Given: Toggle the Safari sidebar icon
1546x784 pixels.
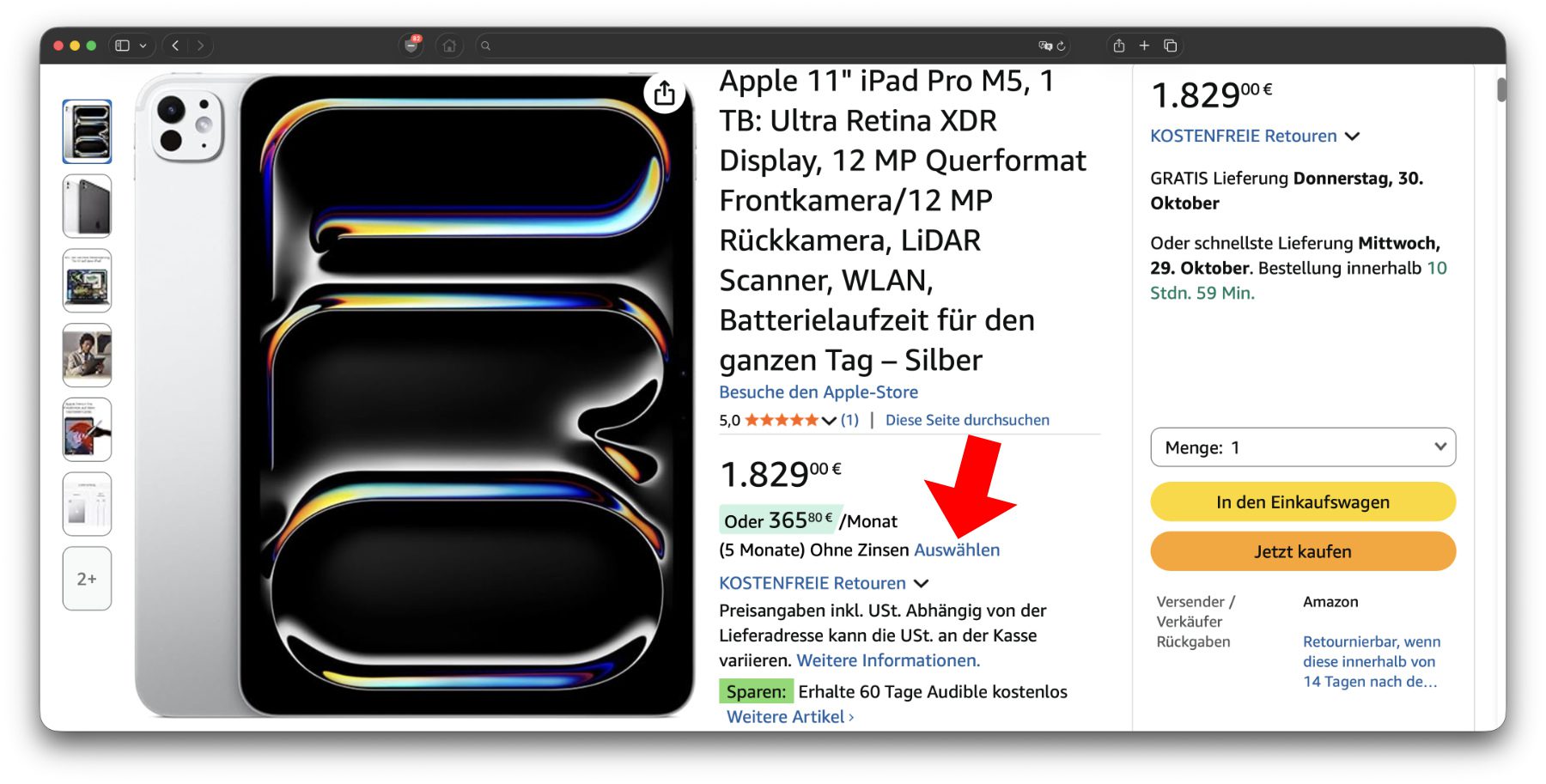Looking at the screenshot, I should tap(122, 46).
